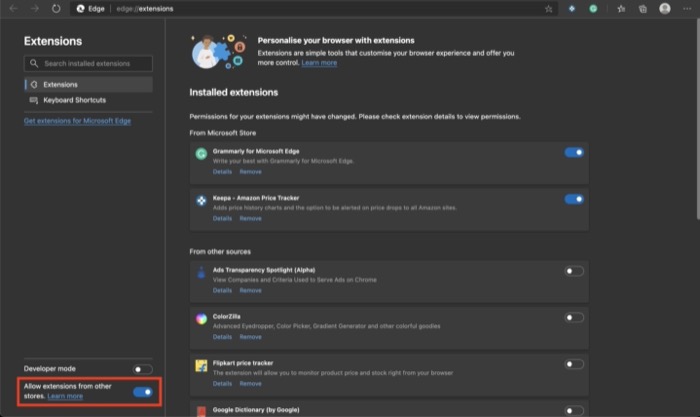Screen dimensions: 700x417
Task: Click the From other sources label
Action: coord(220,251)
